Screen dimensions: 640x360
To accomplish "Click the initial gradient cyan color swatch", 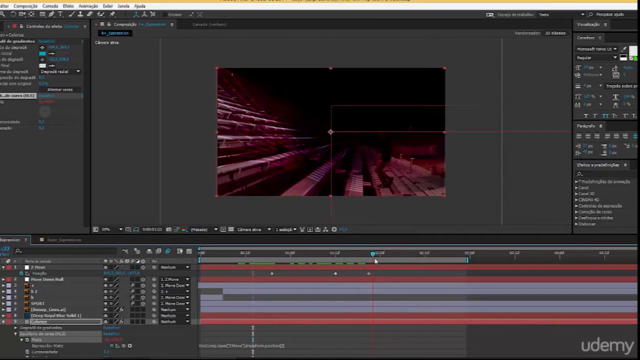I will [42, 53].
